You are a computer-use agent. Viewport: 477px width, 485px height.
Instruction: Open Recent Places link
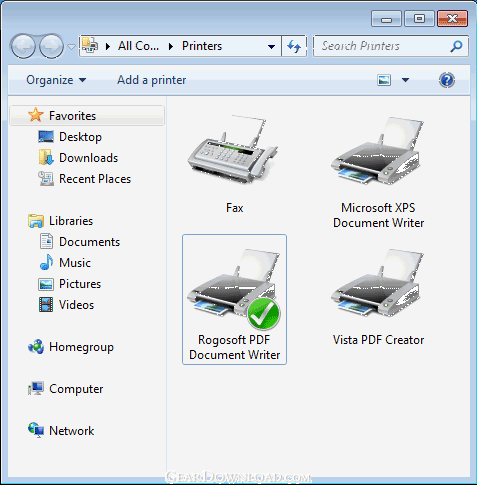tap(95, 179)
